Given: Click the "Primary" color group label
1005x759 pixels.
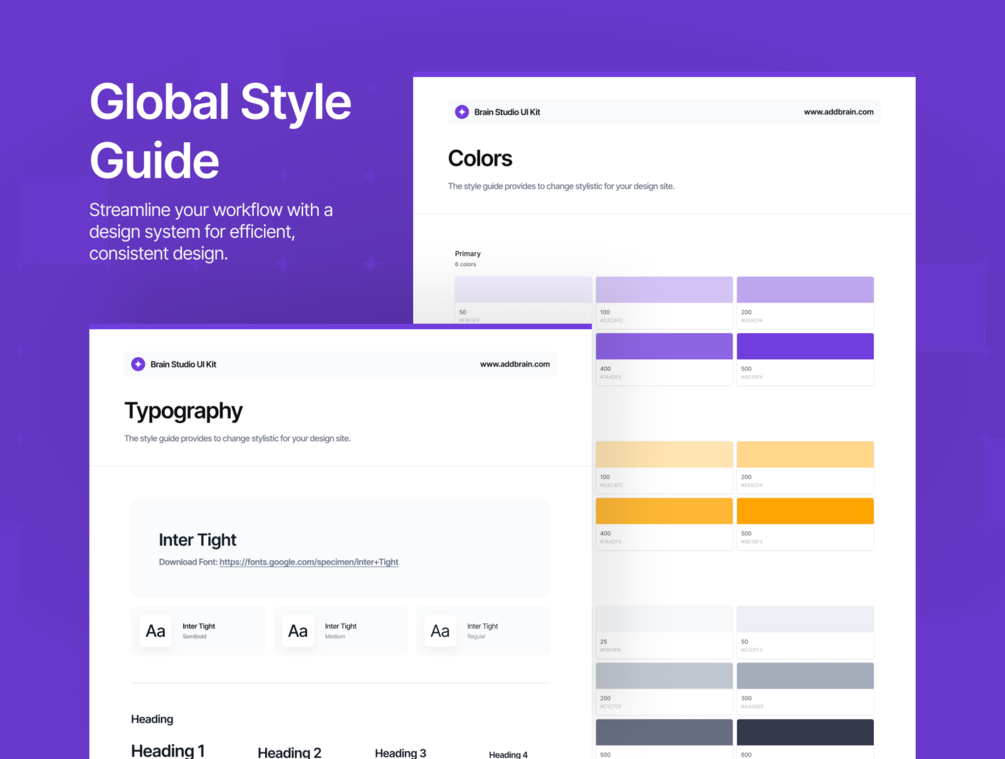Looking at the screenshot, I should [467, 254].
